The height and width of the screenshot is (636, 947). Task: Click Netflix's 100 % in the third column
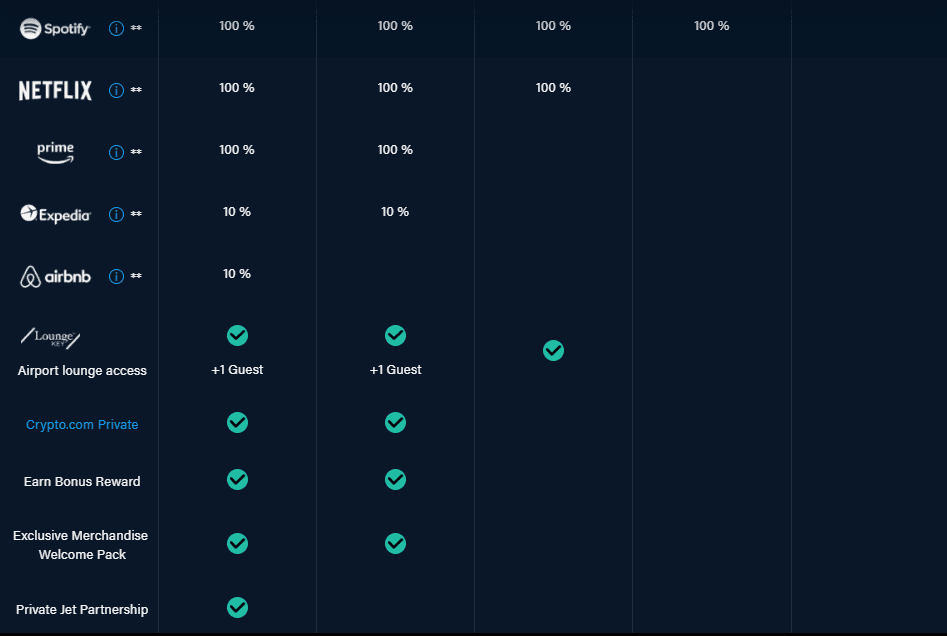pos(553,88)
